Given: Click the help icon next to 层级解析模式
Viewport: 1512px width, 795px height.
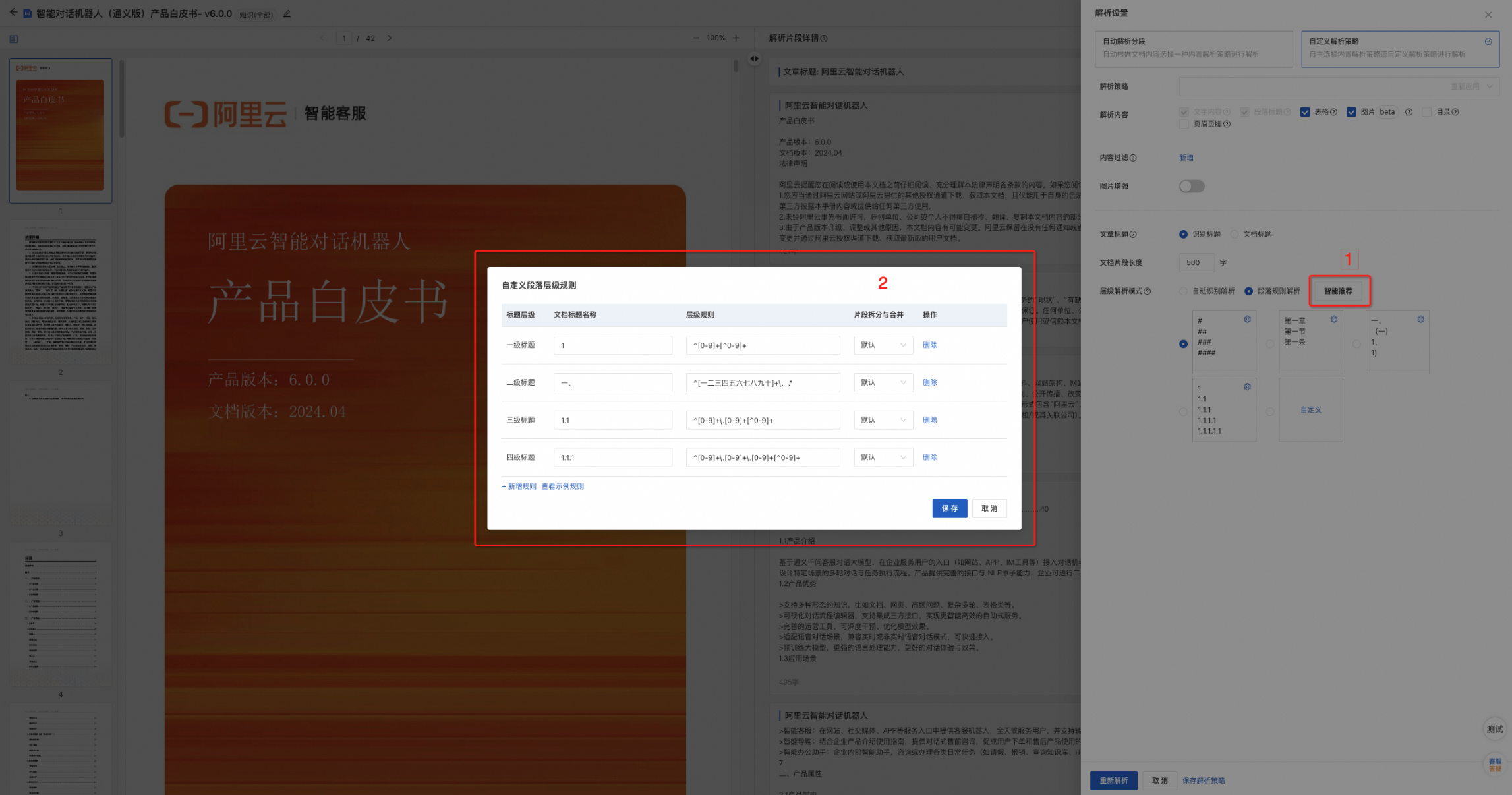Looking at the screenshot, I should 1148,291.
